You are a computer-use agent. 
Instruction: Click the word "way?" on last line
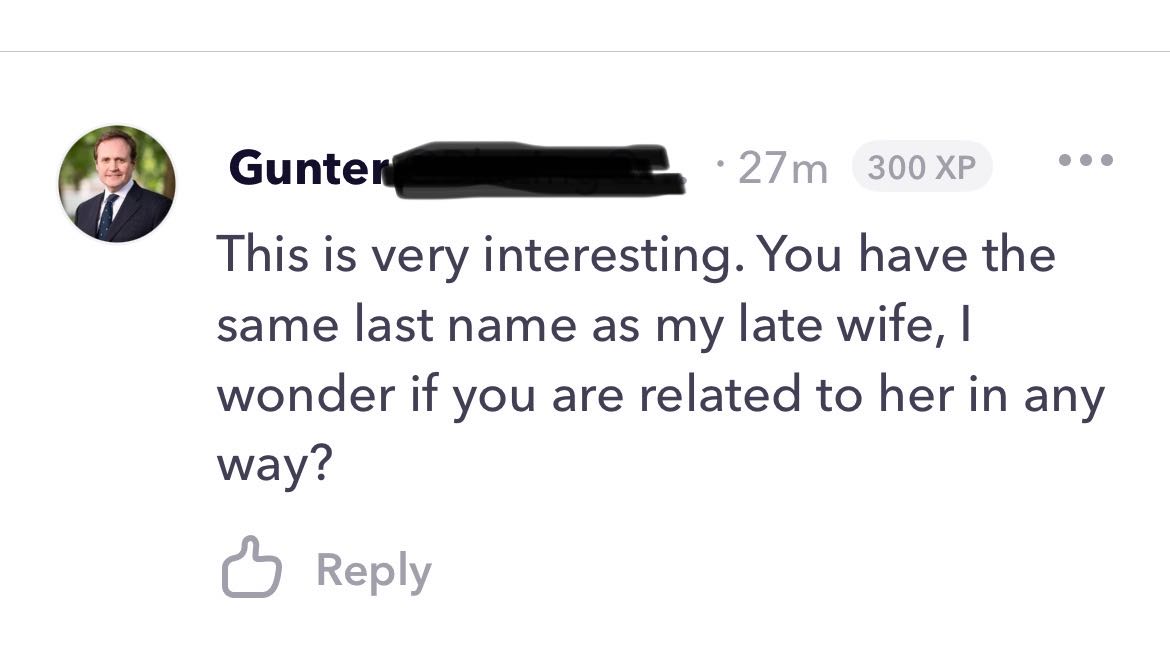pyautogui.click(x=273, y=465)
